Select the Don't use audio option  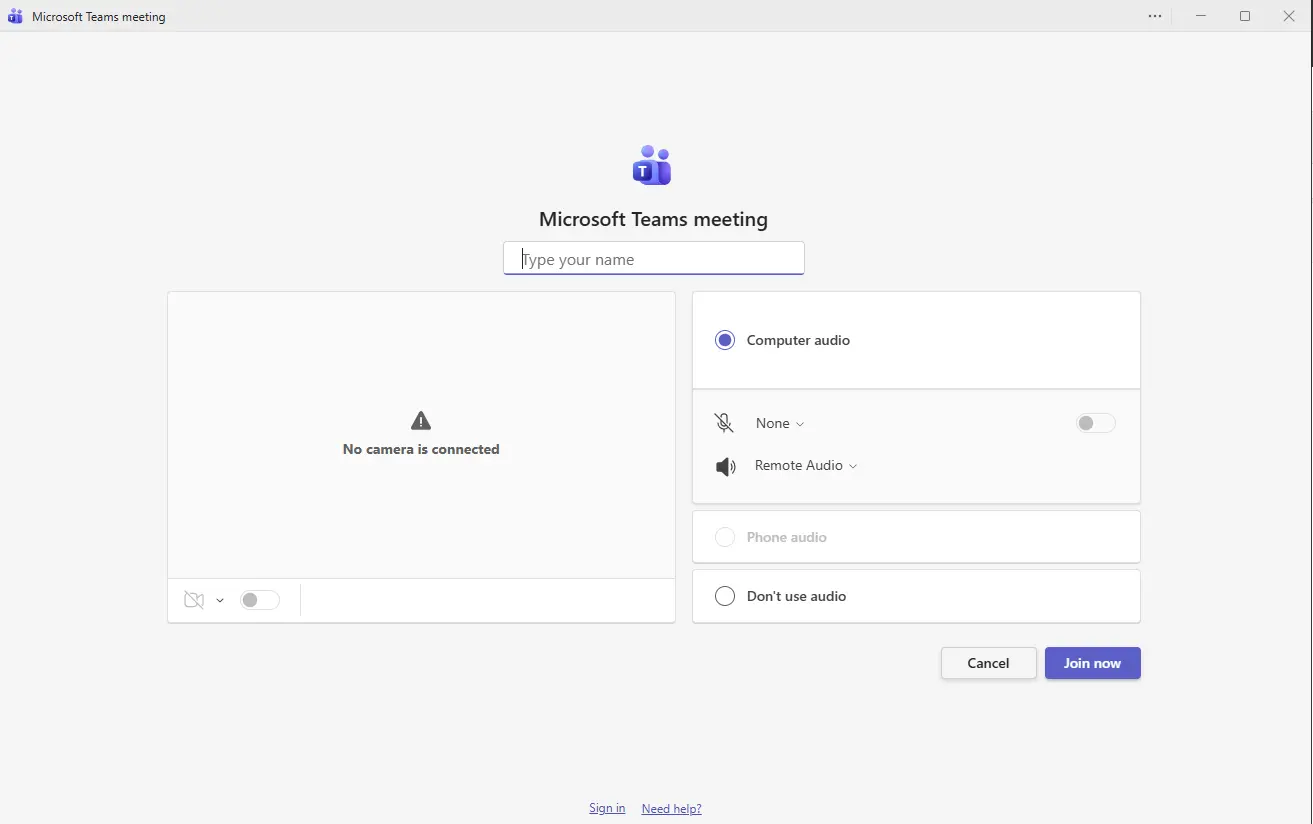point(724,595)
